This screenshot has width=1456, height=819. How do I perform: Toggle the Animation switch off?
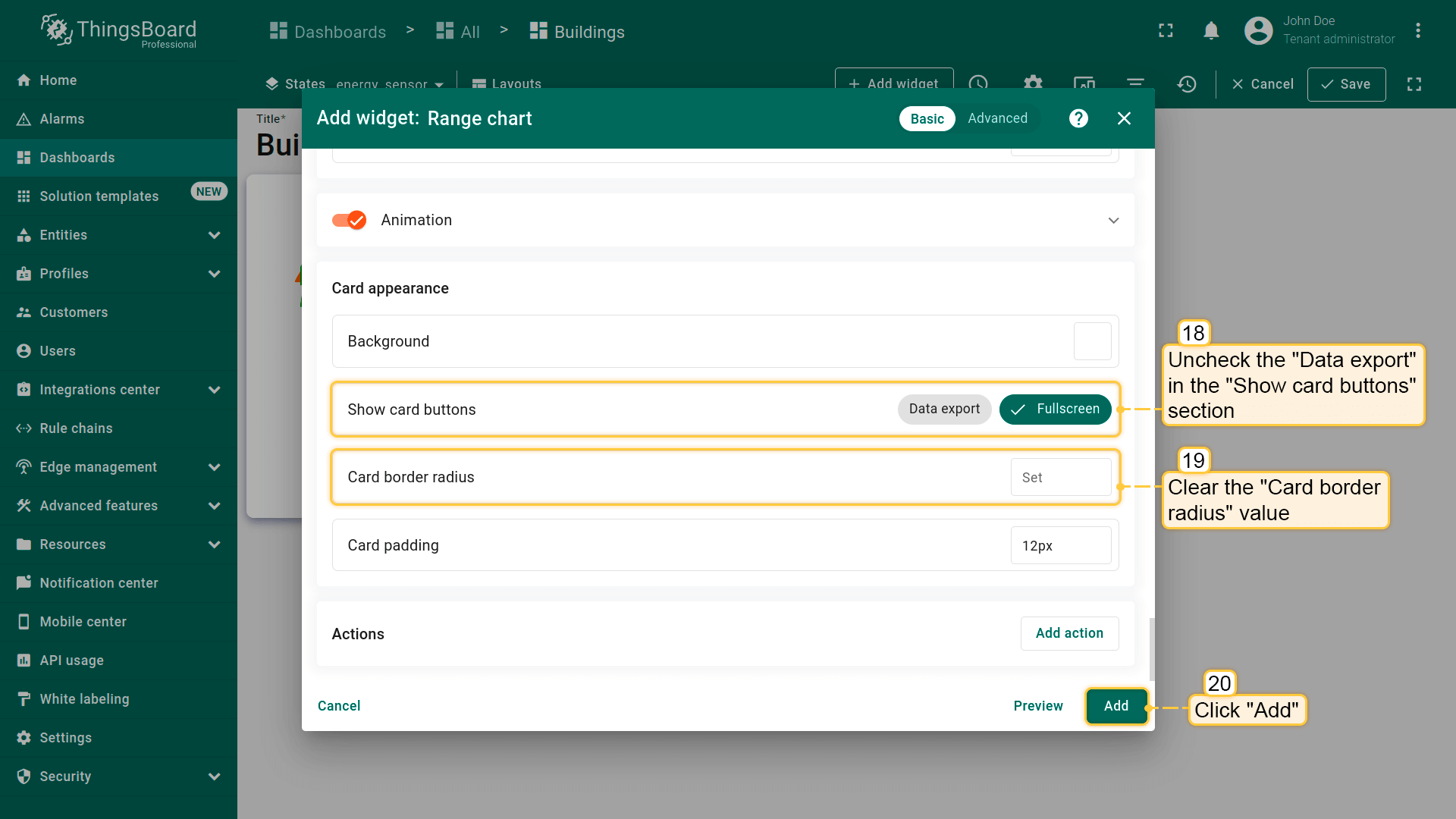pos(349,220)
